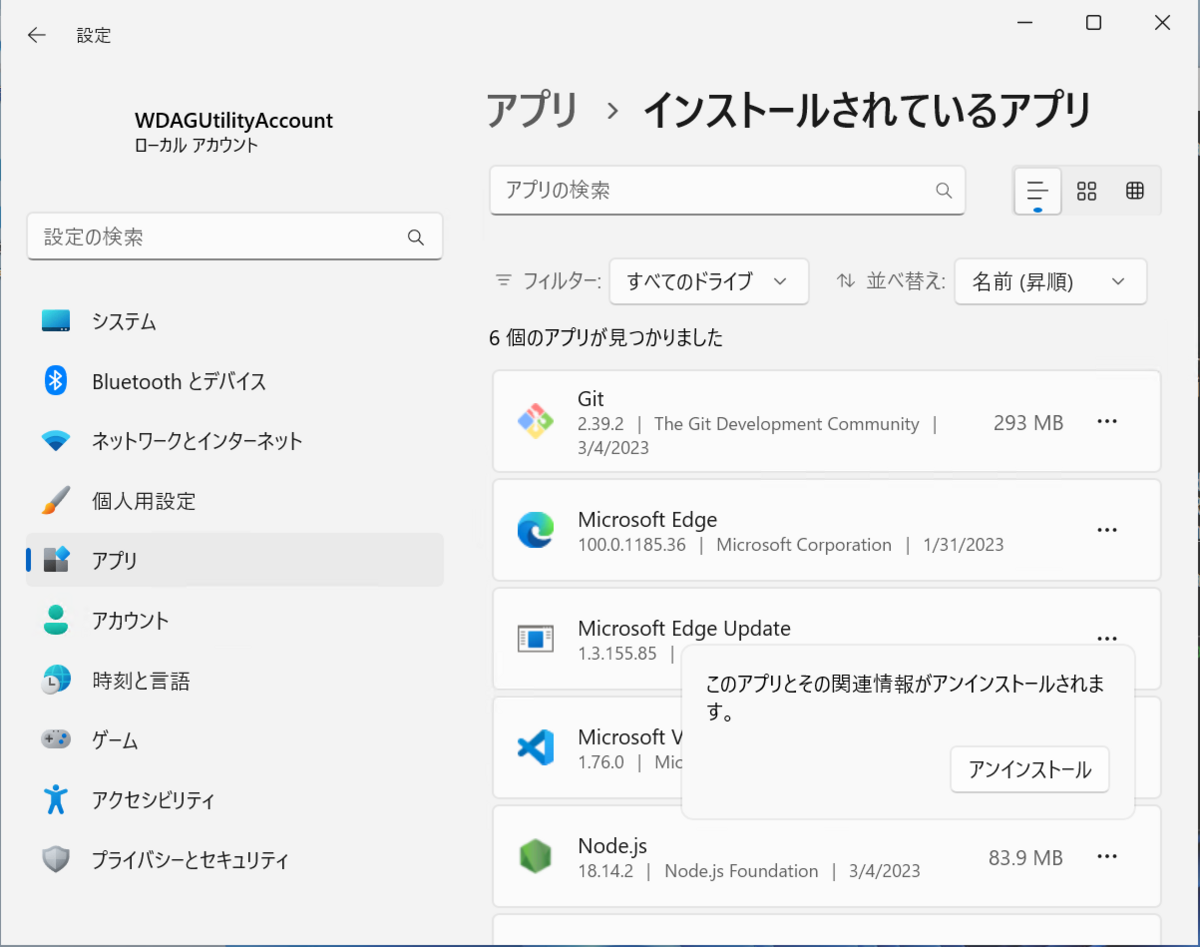Go back using the arrow beside 設定
Screen dimensions: 1200x947
(37, 35)
